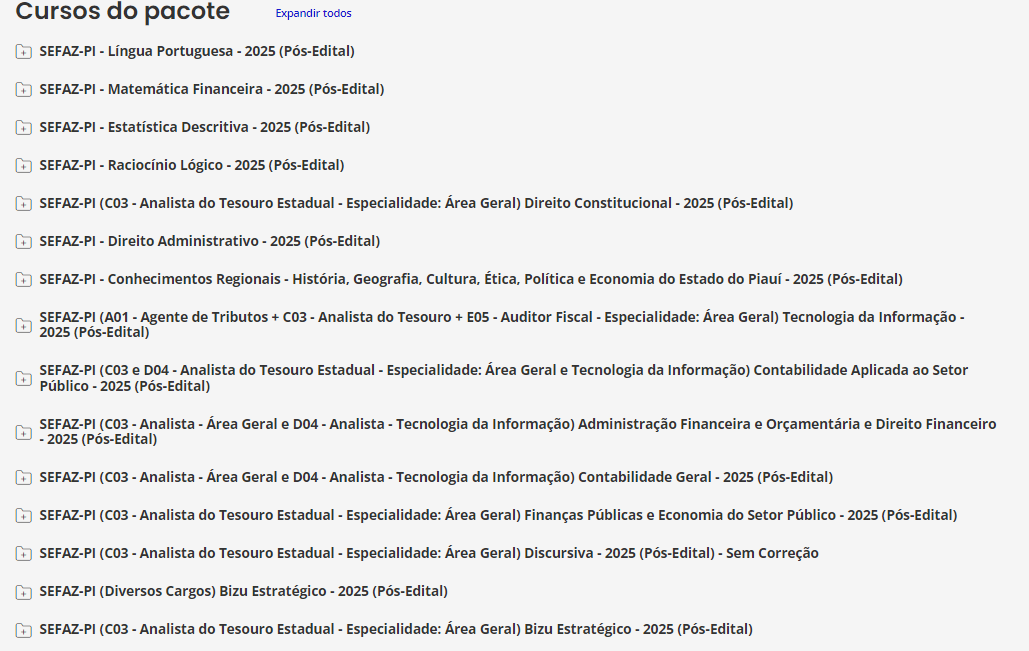Click the Direito Constitucional course folder icon

point(23,203)
